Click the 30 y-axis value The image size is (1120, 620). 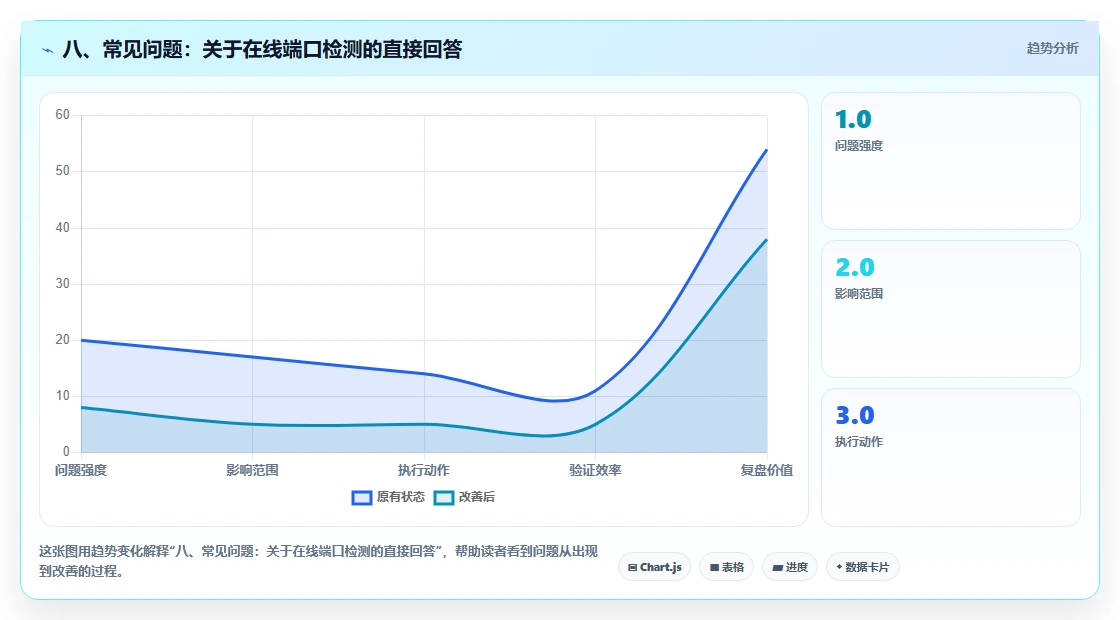coord(63,284)
